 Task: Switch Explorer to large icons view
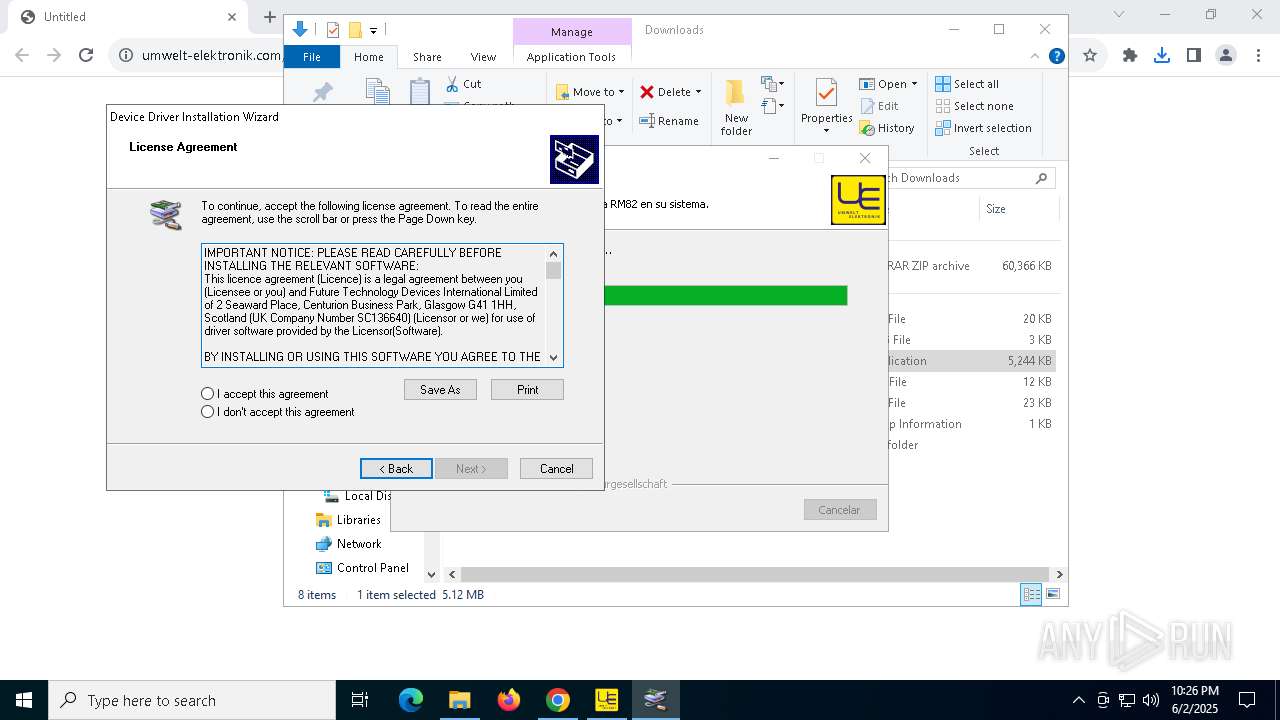pos(1052,595)
